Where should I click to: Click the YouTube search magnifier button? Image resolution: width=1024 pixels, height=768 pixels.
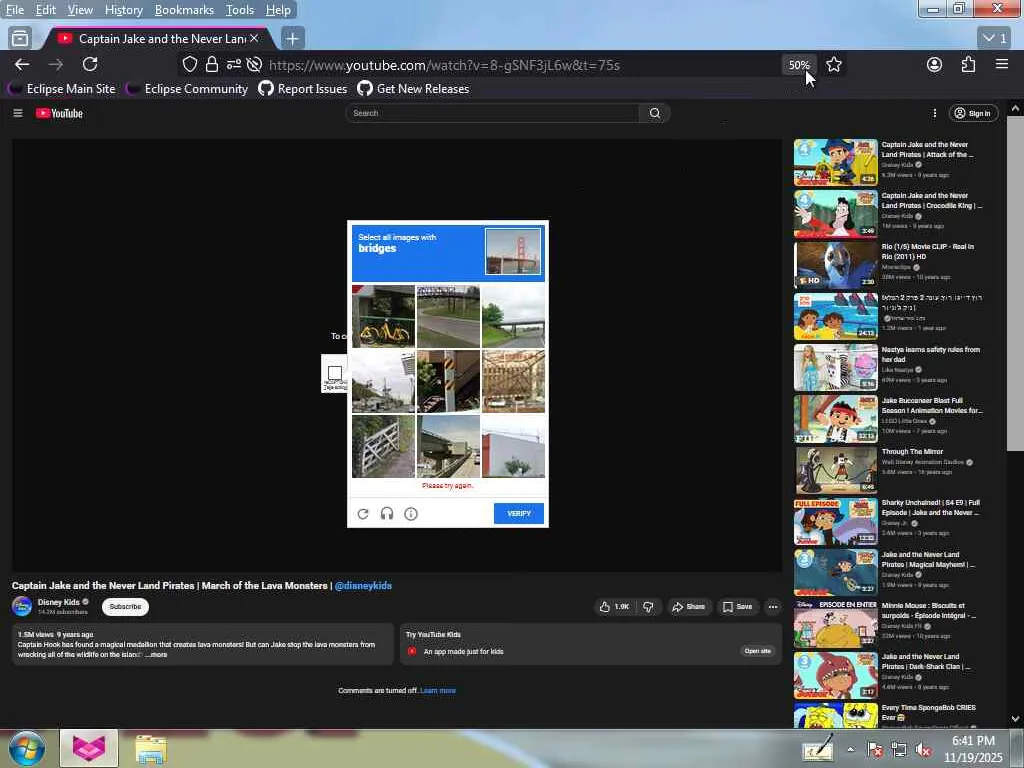[654, 113]
